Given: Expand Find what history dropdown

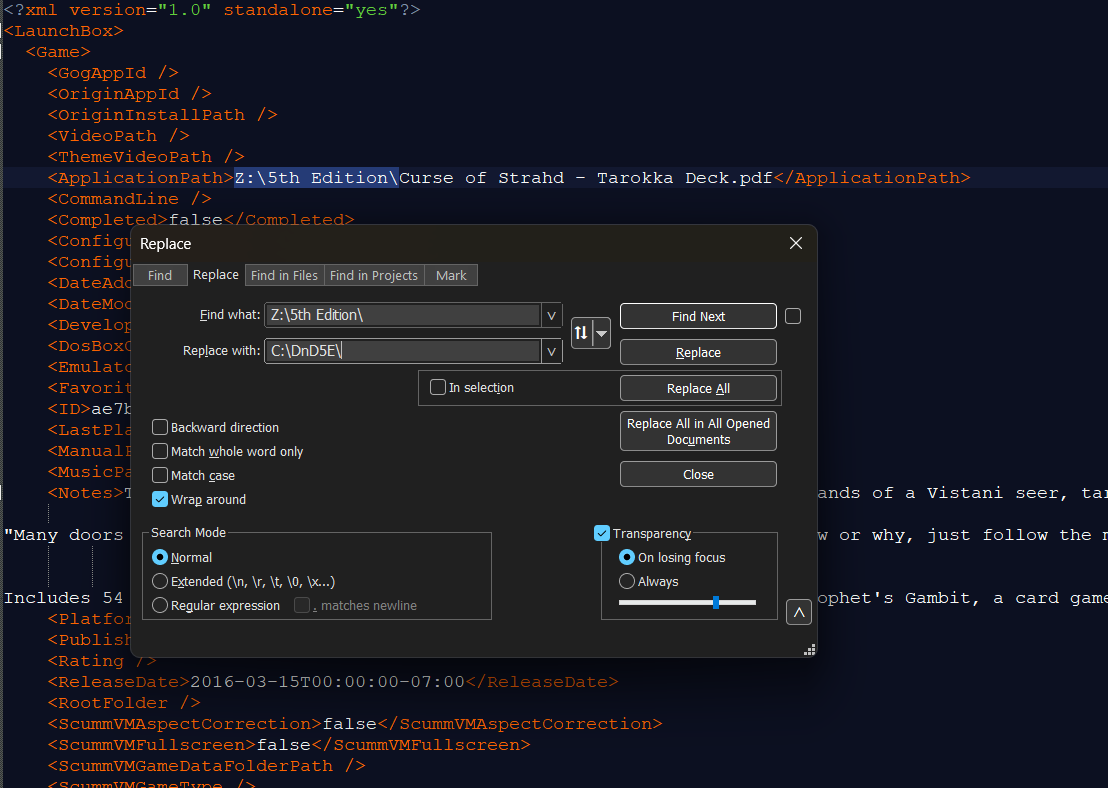Looking at the screenshot, I should tap(551, 315).
